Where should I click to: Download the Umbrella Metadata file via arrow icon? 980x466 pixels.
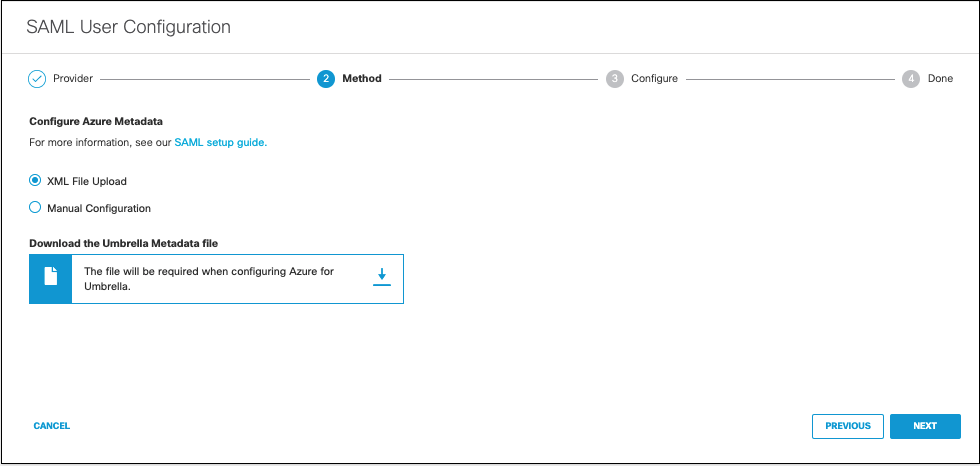click(381, 278)
